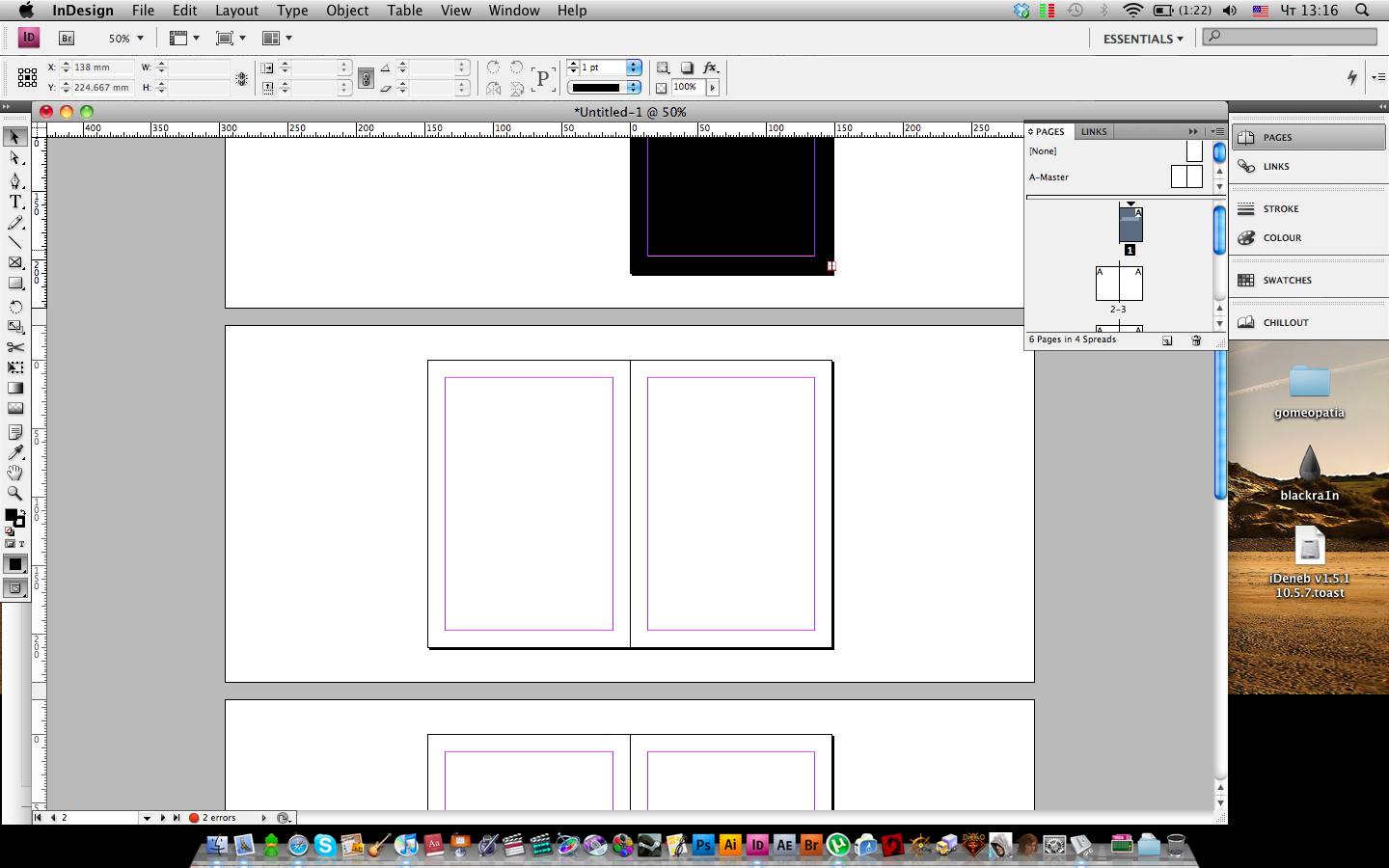Open the LINKS panel in dock
The width and height of the screenshot is (1389, 868).
coord(1309,166)
